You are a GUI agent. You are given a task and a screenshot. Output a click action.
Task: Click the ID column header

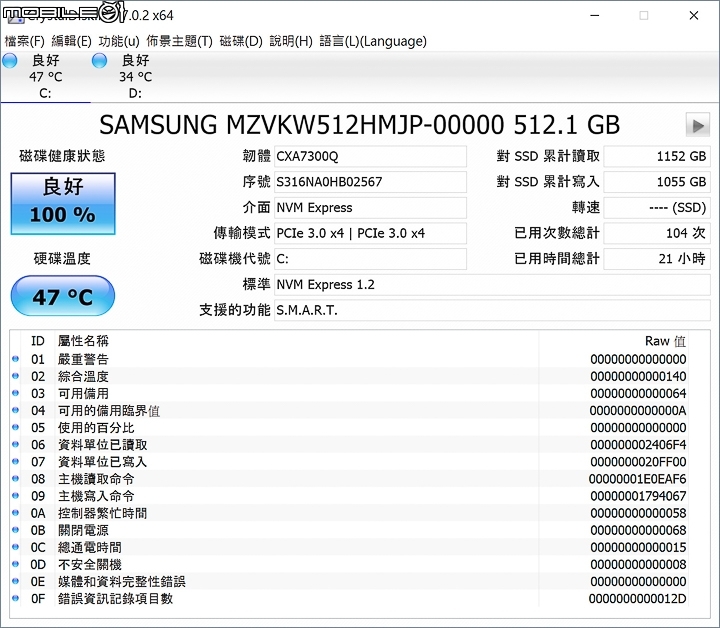38,341
